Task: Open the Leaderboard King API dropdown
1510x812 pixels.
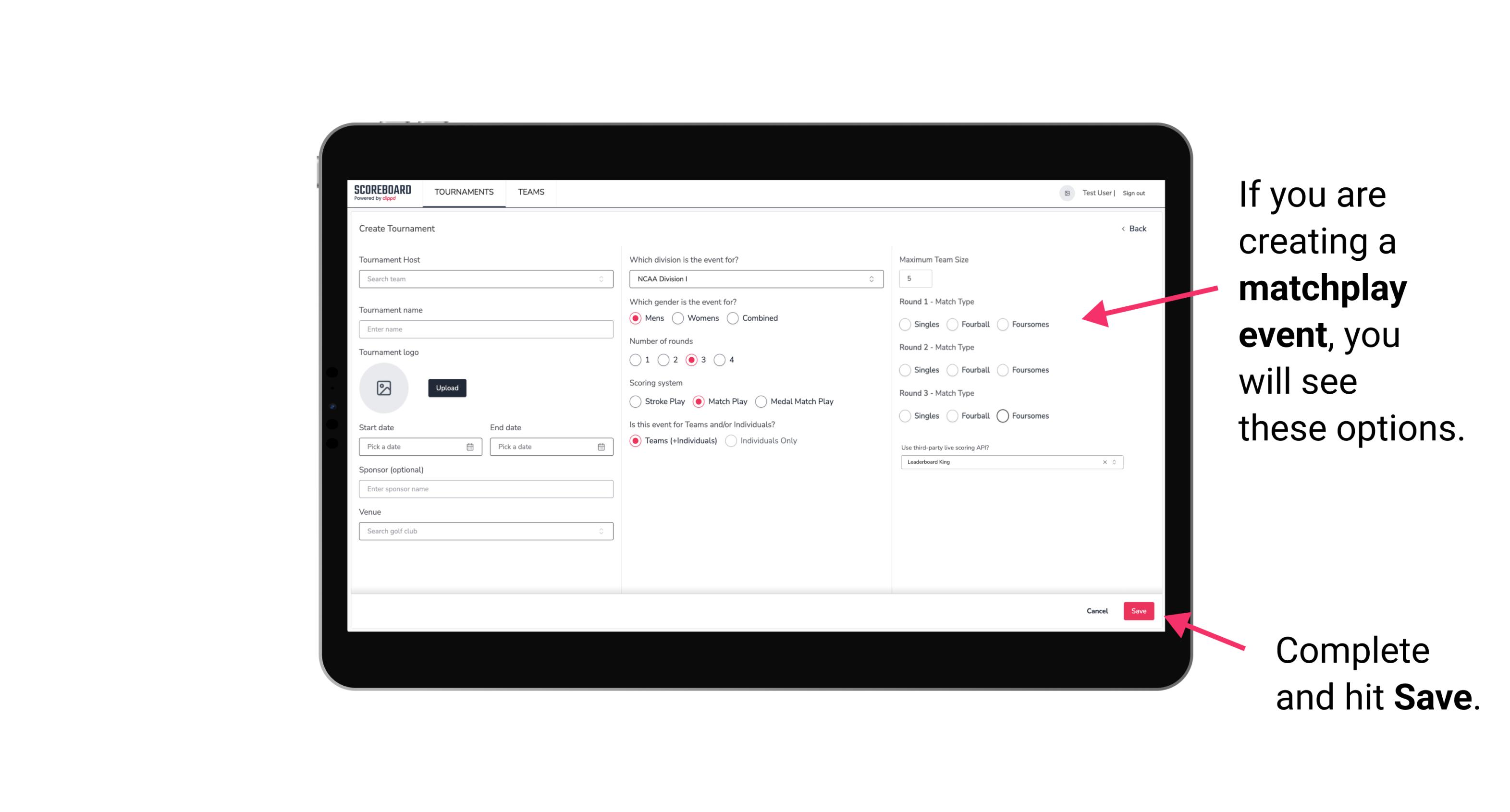Action: click(x=1113, y=461)
